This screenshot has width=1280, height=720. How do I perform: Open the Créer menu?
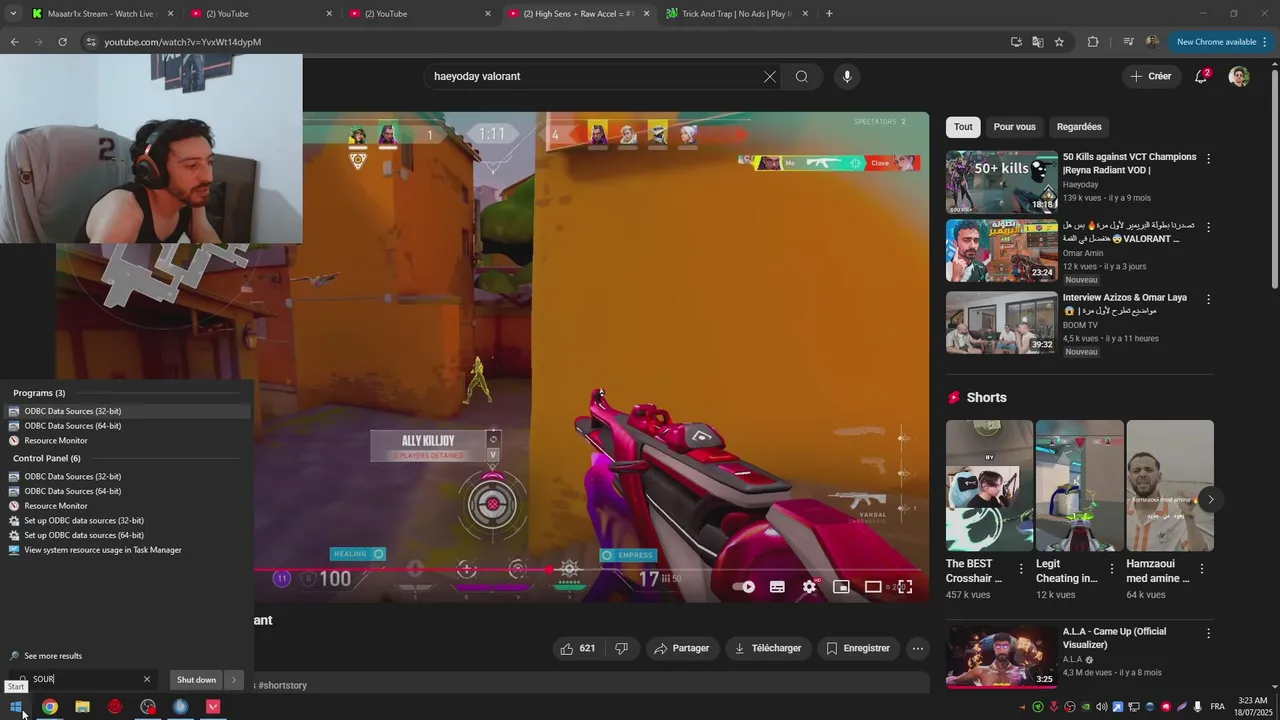[1151, 76]
